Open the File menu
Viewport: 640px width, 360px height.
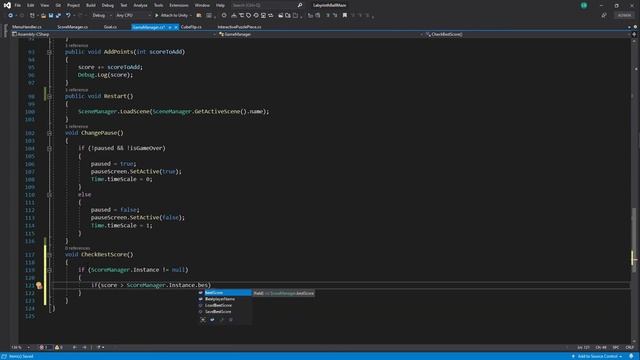[x=18, y=5]
